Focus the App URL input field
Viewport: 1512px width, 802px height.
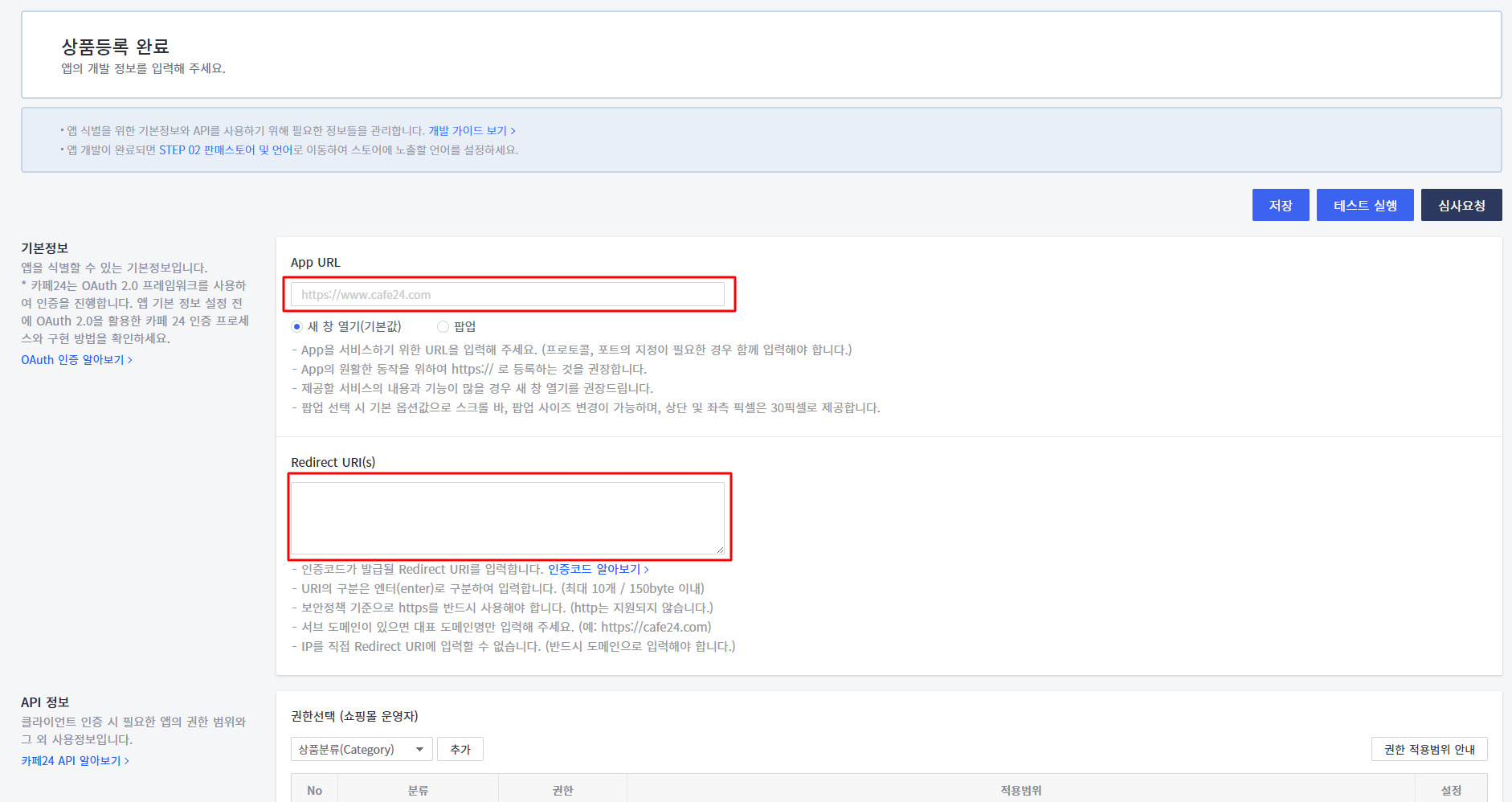[507, 295]
